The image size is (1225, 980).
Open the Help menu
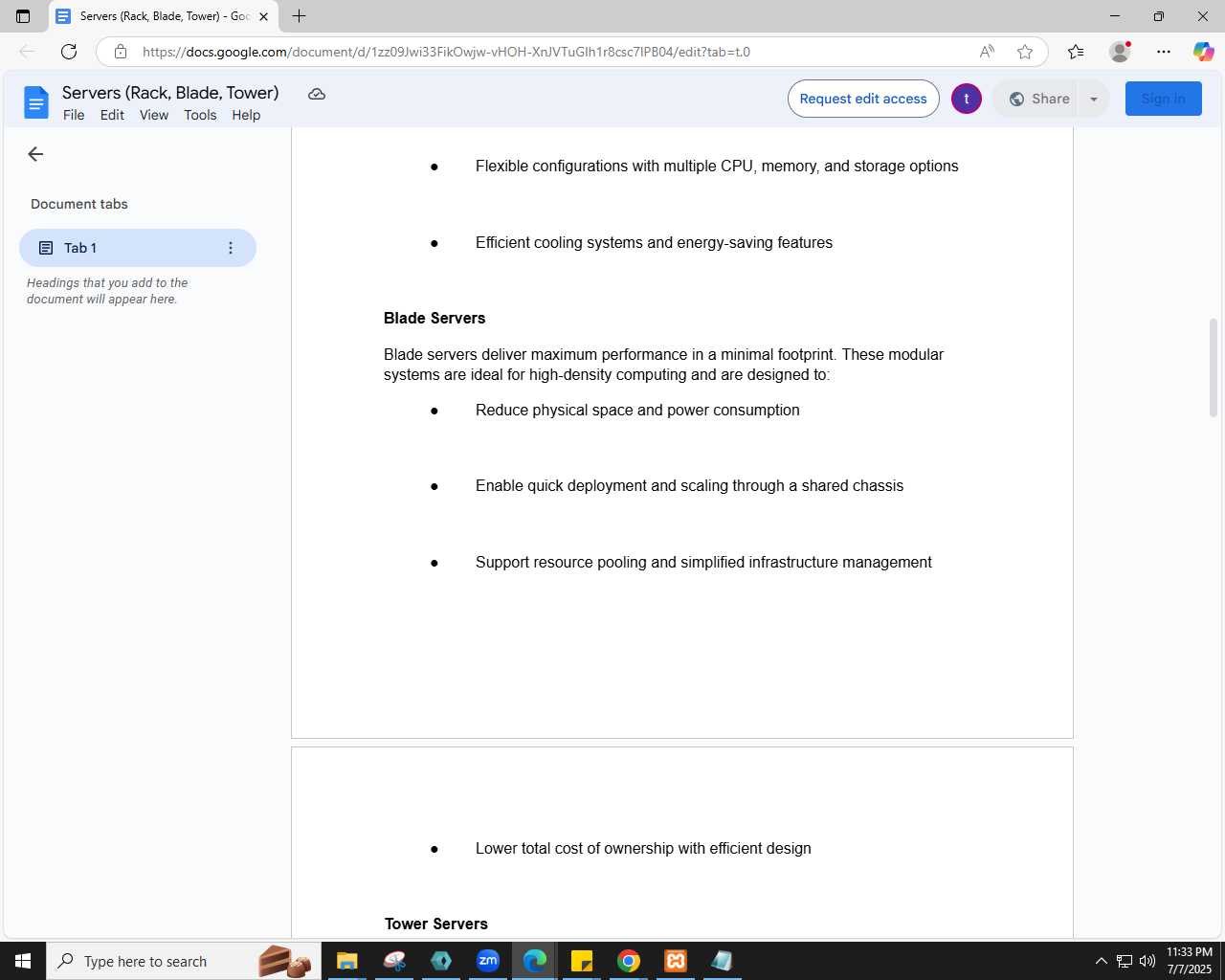(246, 115)
